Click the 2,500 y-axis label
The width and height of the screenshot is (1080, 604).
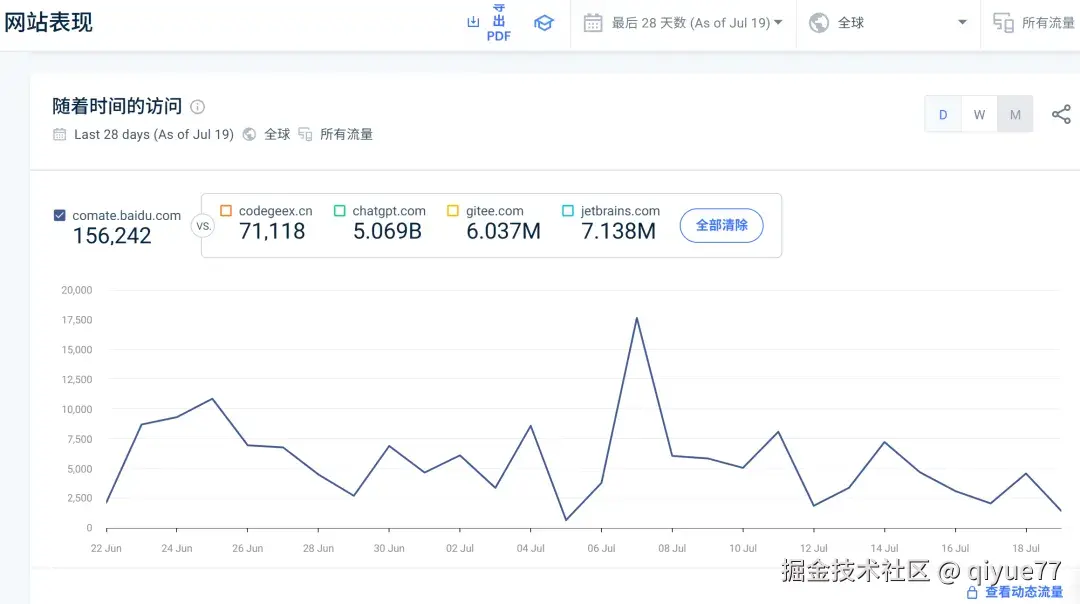[x=79, y=498]
